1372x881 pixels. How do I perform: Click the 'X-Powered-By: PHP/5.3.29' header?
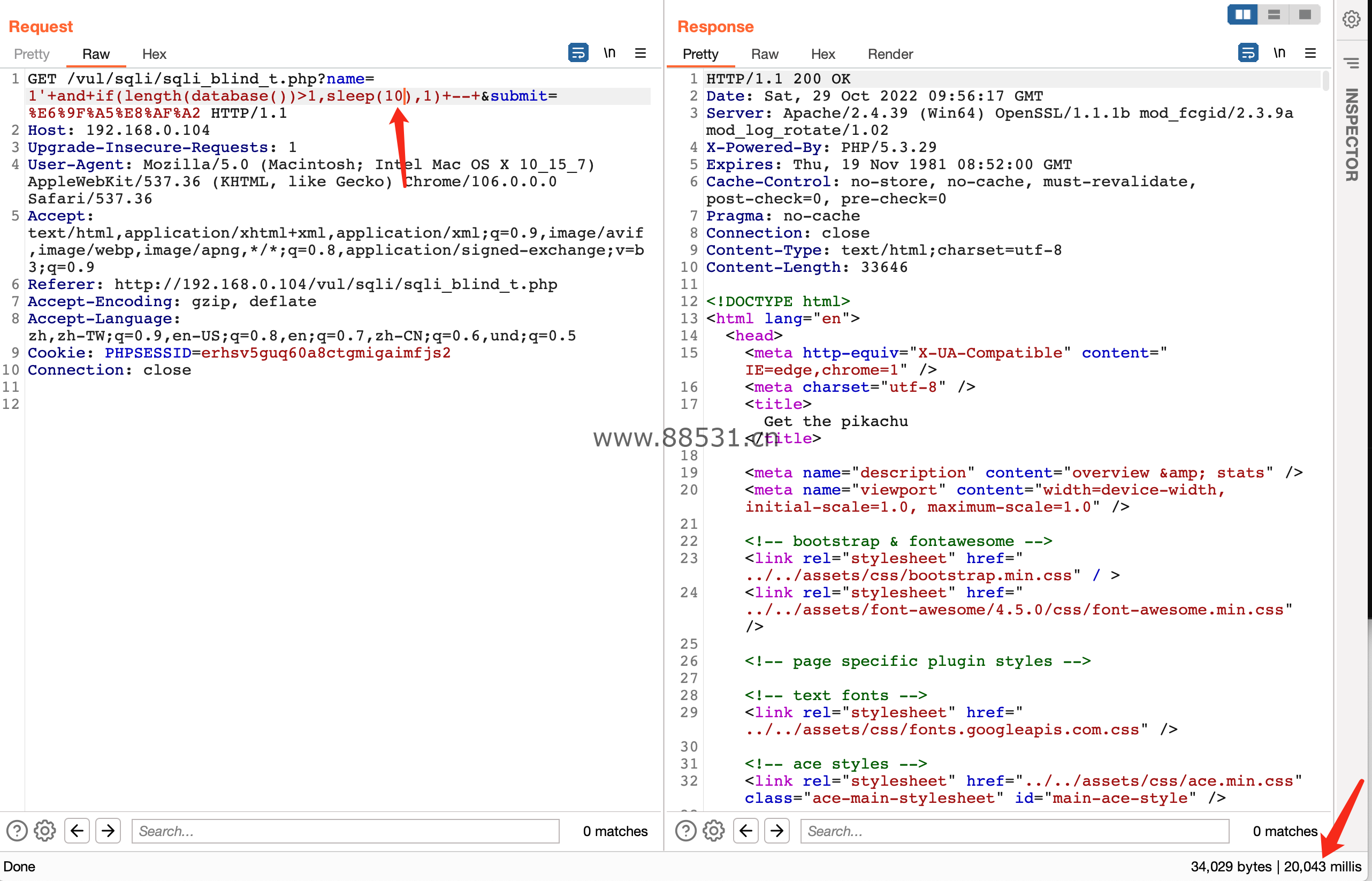(x=821, y=147)
